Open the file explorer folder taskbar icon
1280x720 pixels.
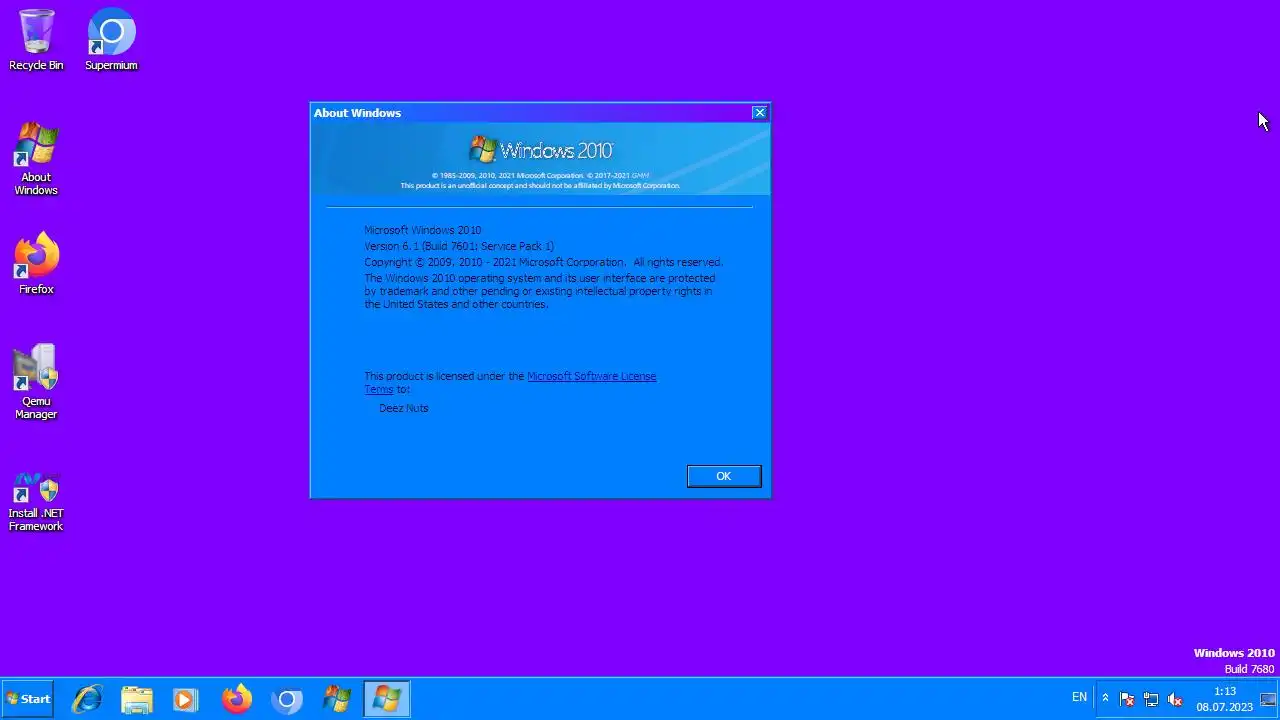(137, 699)
